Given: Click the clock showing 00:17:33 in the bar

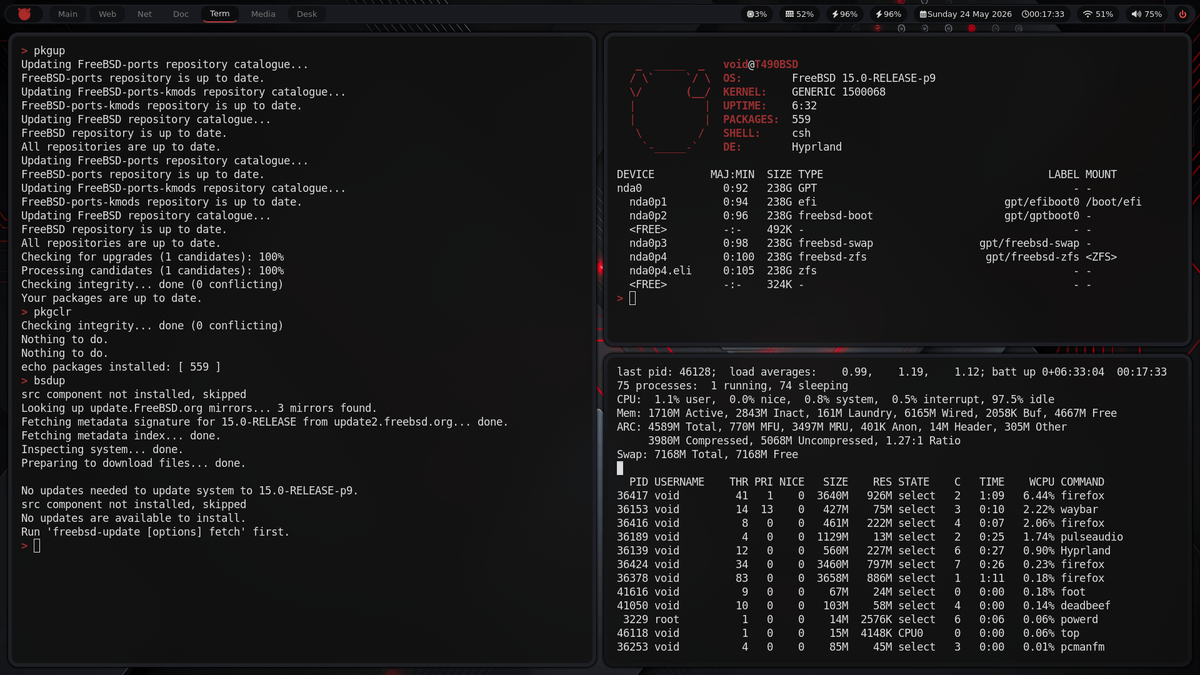Looking at the screenshot, I should point(1044,14).
